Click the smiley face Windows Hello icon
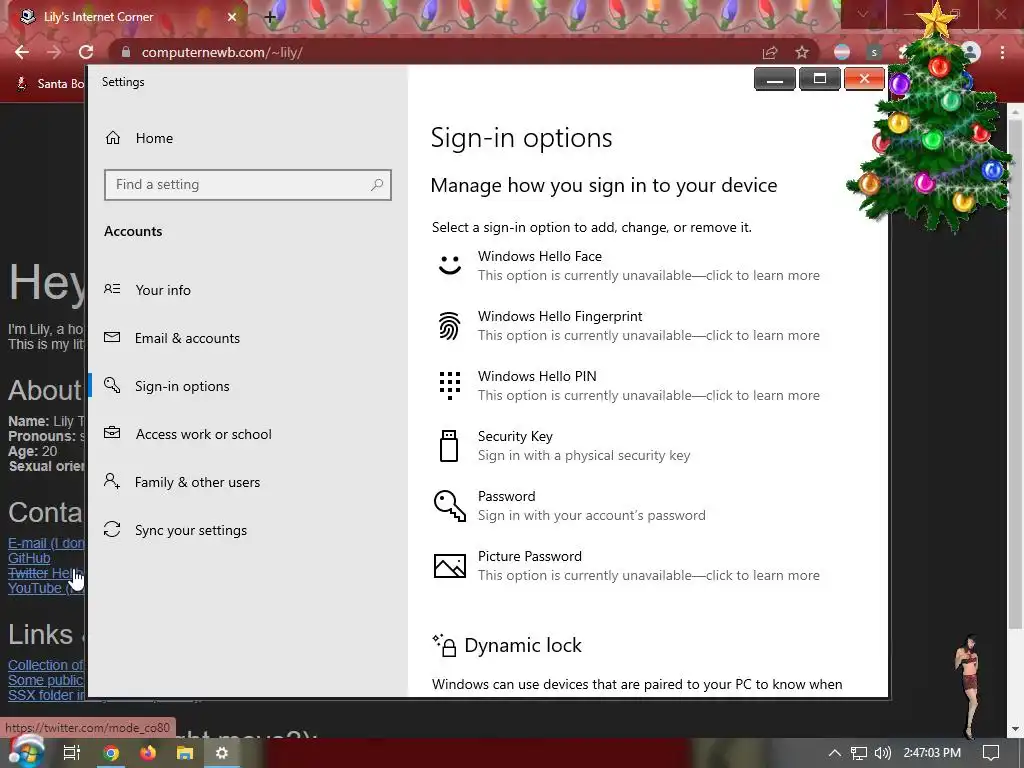Image resolution: width=1024 pixels, height=768 pixels. click(450, 264)
